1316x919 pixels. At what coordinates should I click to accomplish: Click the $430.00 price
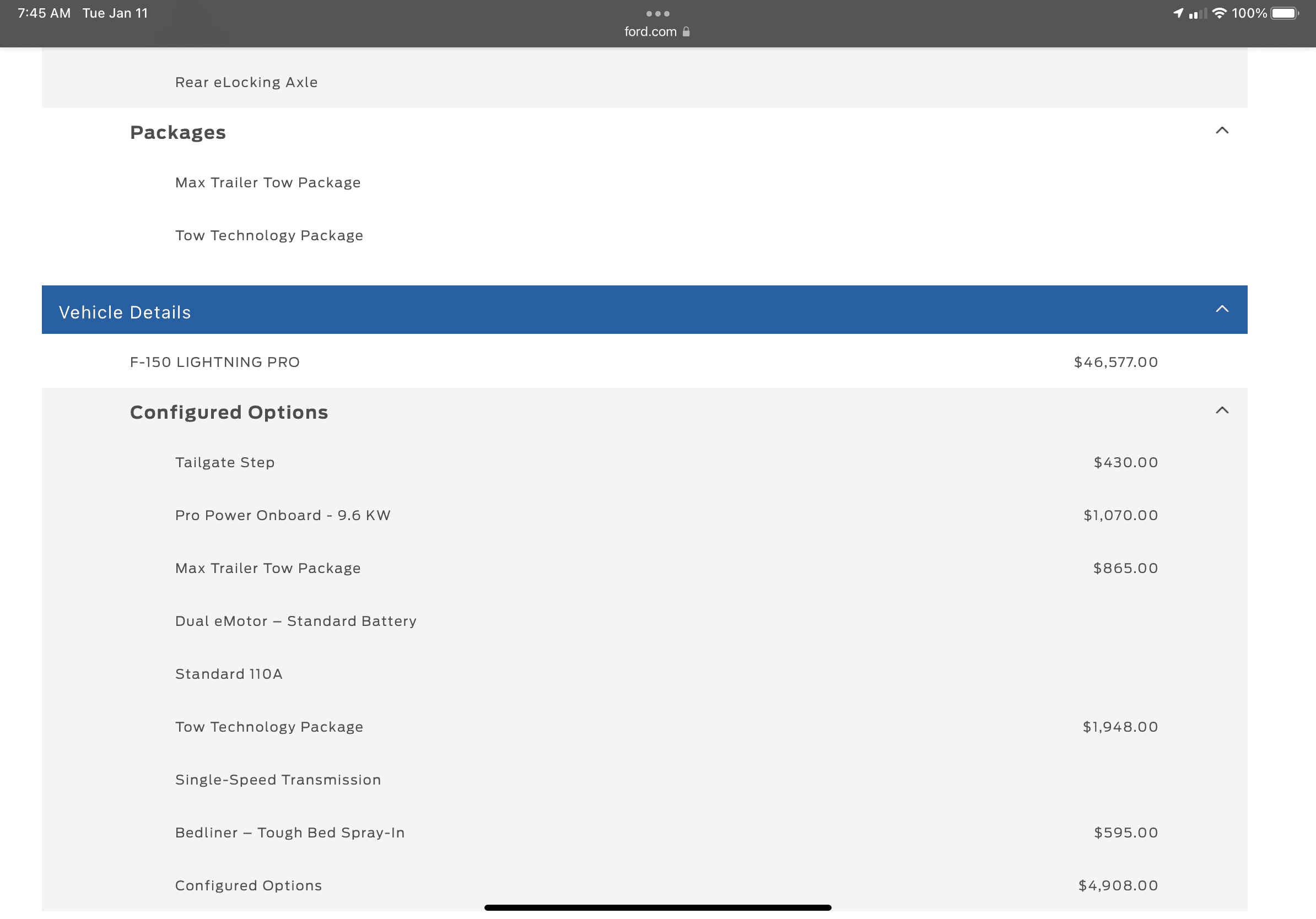click(1125, 462)
